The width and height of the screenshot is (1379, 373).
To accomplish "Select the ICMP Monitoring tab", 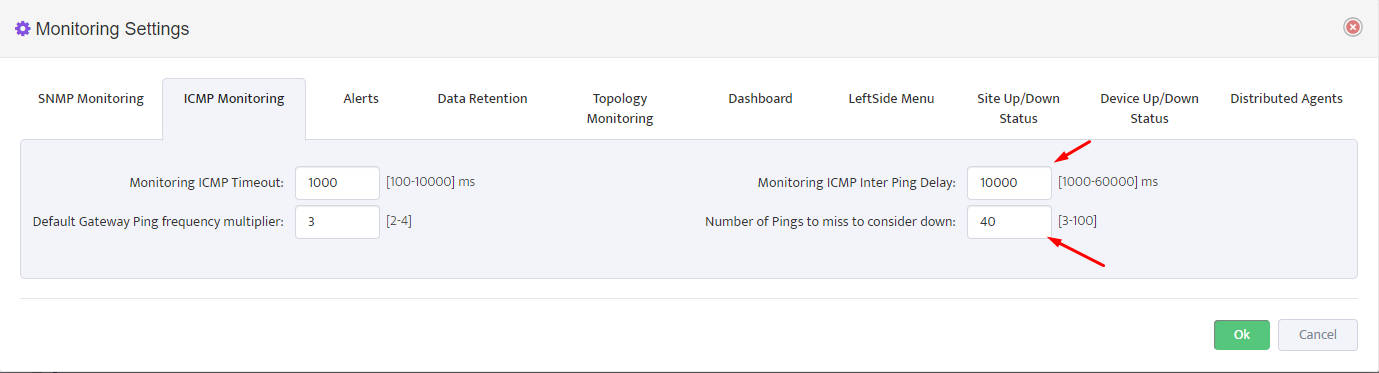I will pyautogui.click(x=234, y=99).
